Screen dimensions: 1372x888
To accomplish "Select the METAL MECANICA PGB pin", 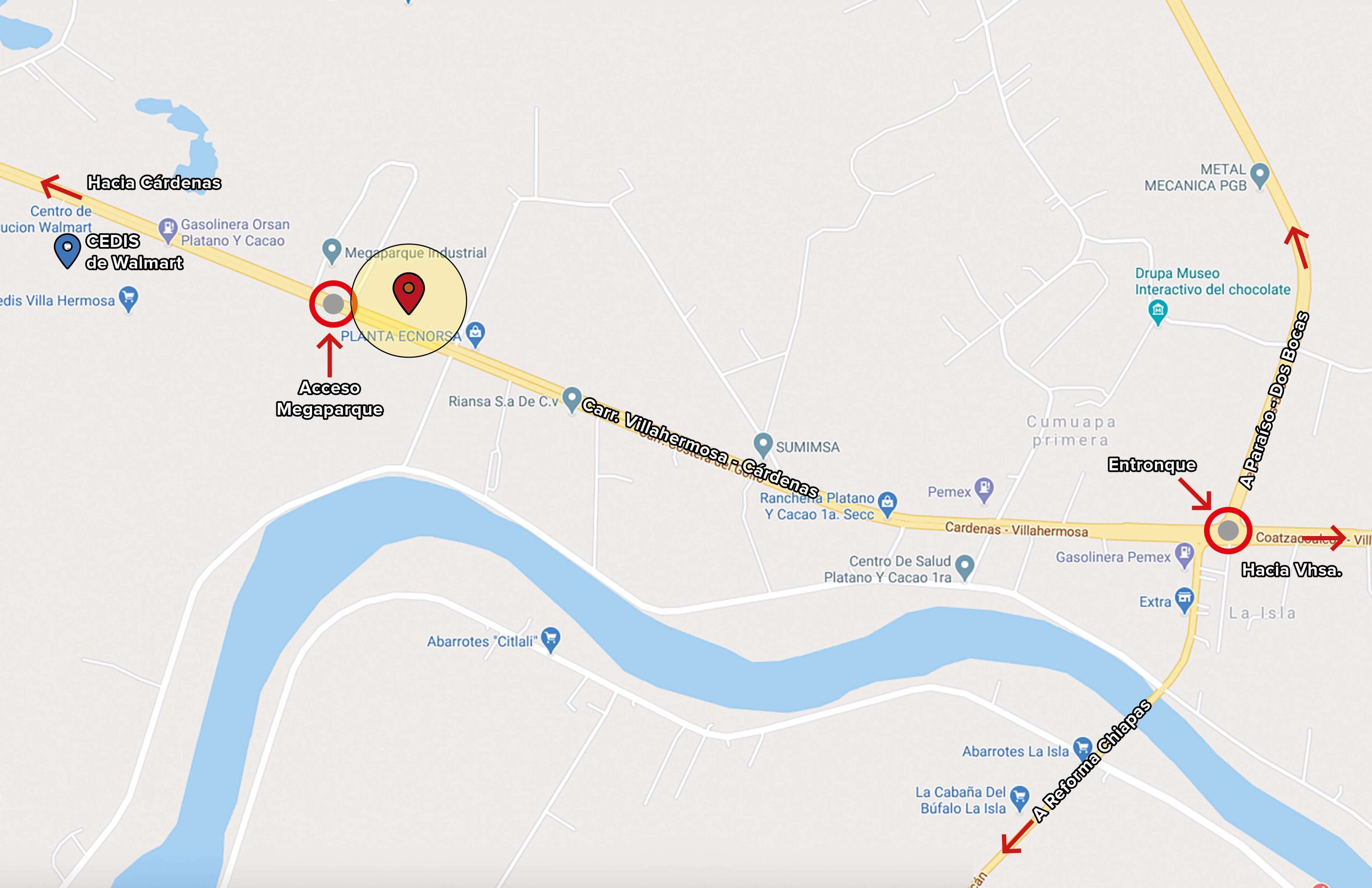I will point(1261,175).
